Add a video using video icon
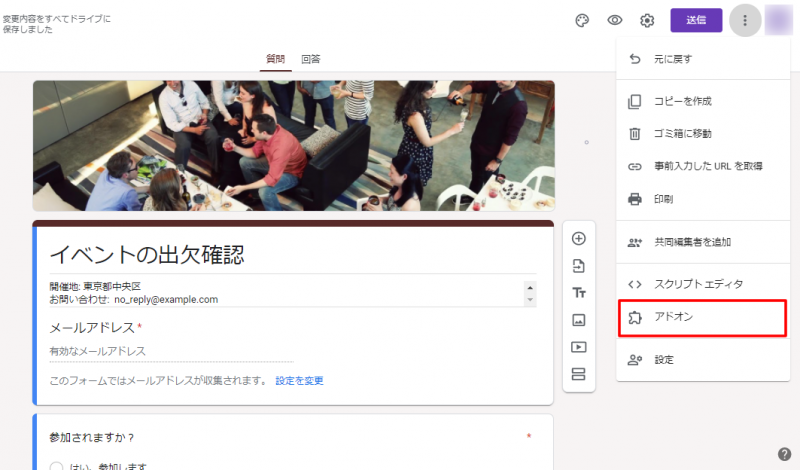 578,347
